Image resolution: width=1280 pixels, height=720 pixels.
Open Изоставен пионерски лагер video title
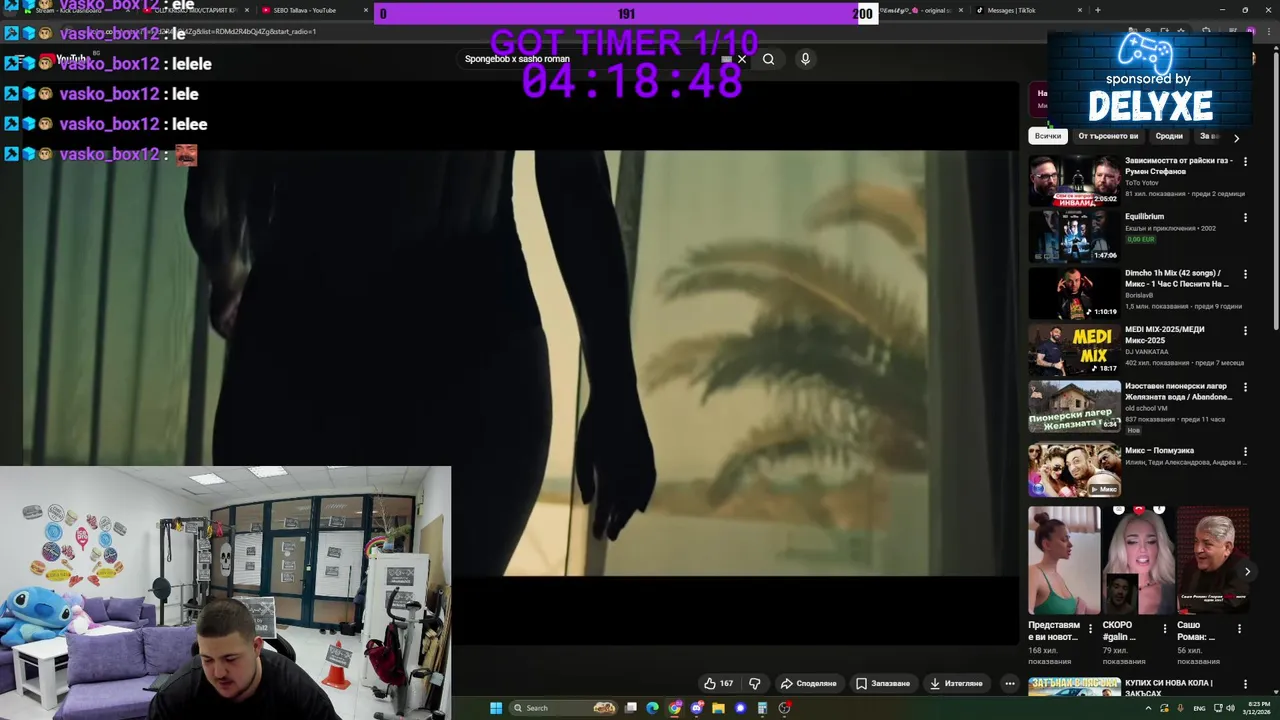1178,391
